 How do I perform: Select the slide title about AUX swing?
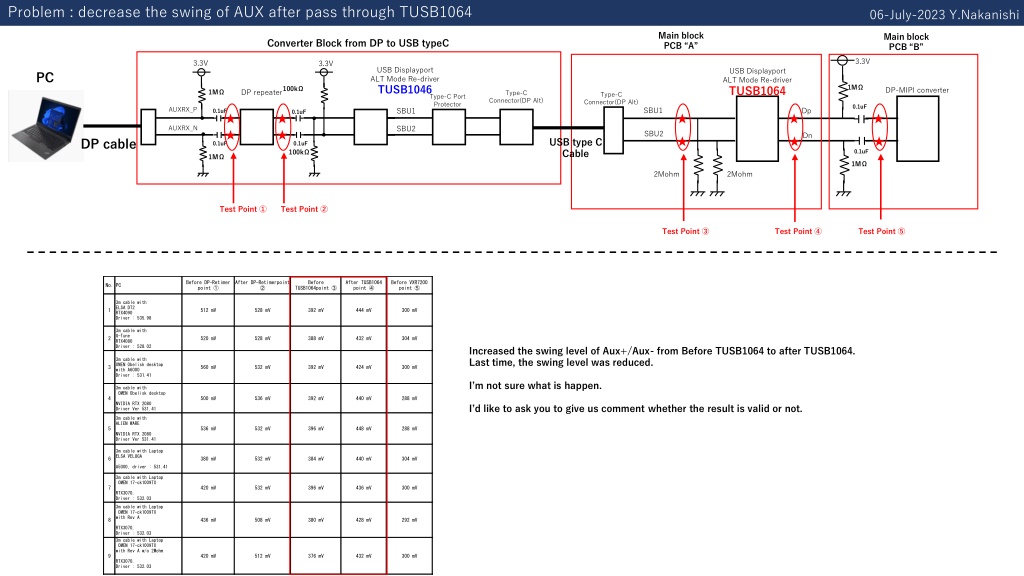point(240,12)
